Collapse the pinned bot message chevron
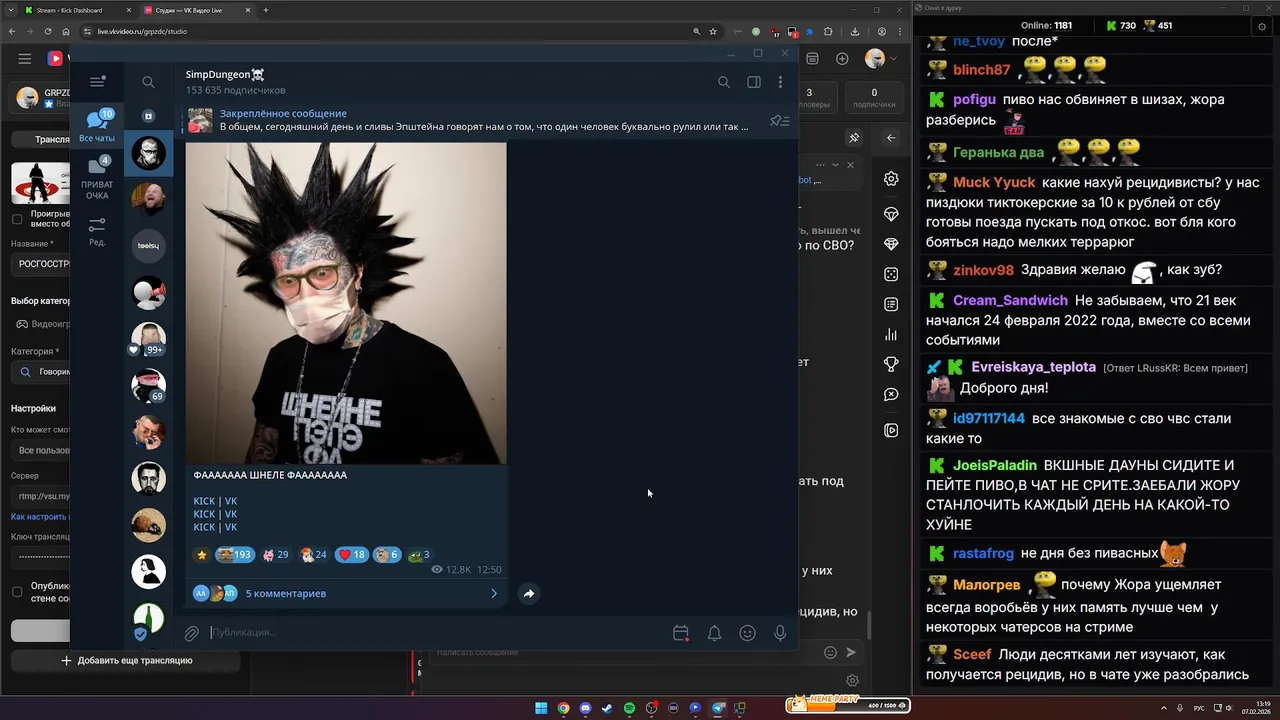 (x=836, y=165)
